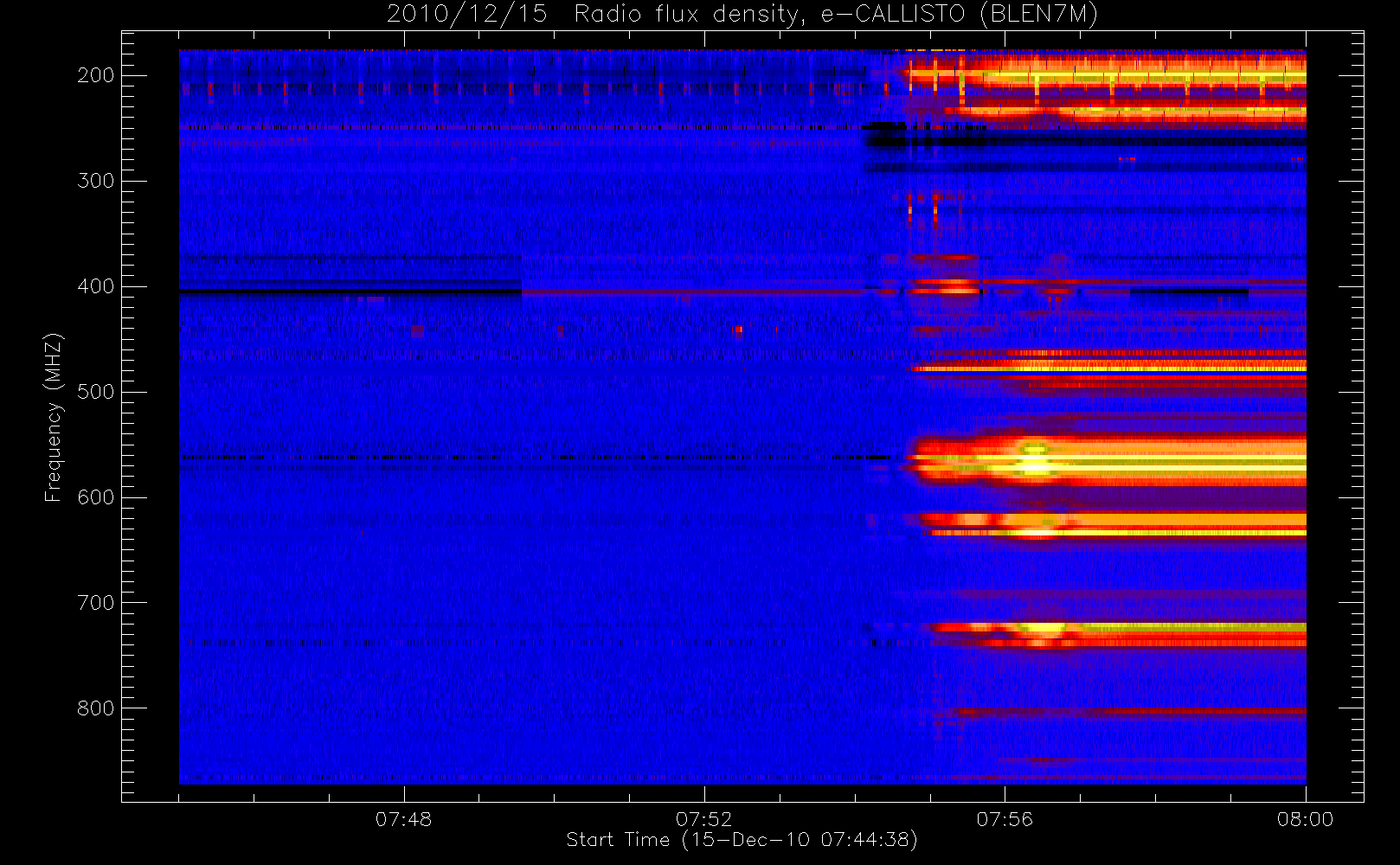Click the 'Start Time (15-Dec-10 07:44:38)' axis label
This screenshot has width=1400, height=865.
tap(742, 840)
